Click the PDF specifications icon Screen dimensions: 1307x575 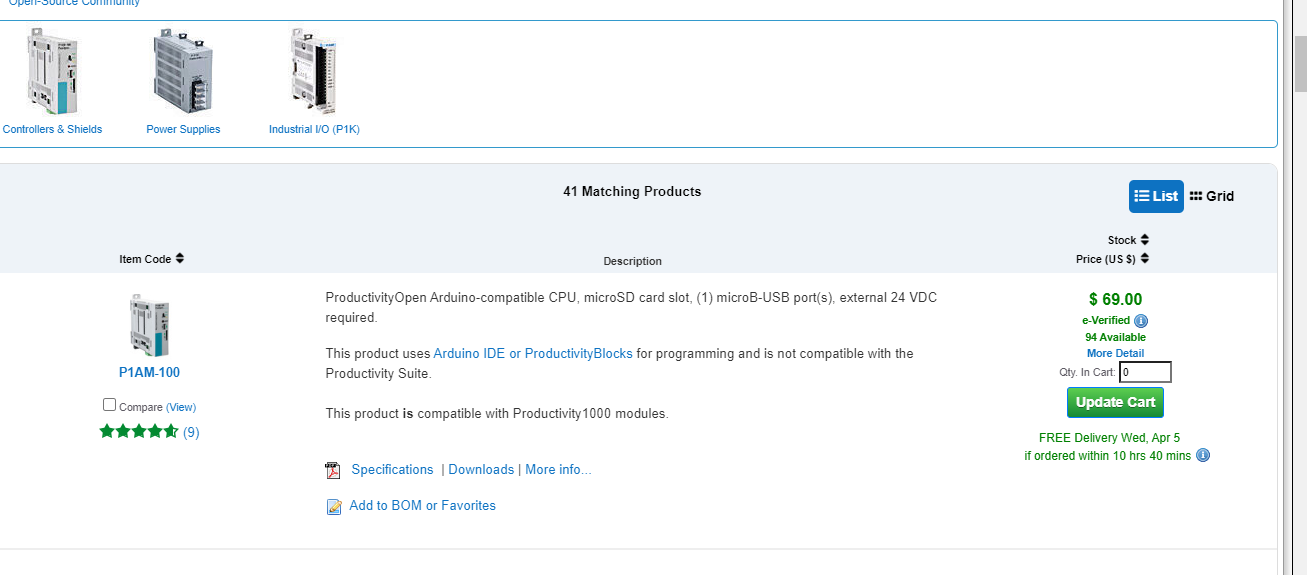333,471
